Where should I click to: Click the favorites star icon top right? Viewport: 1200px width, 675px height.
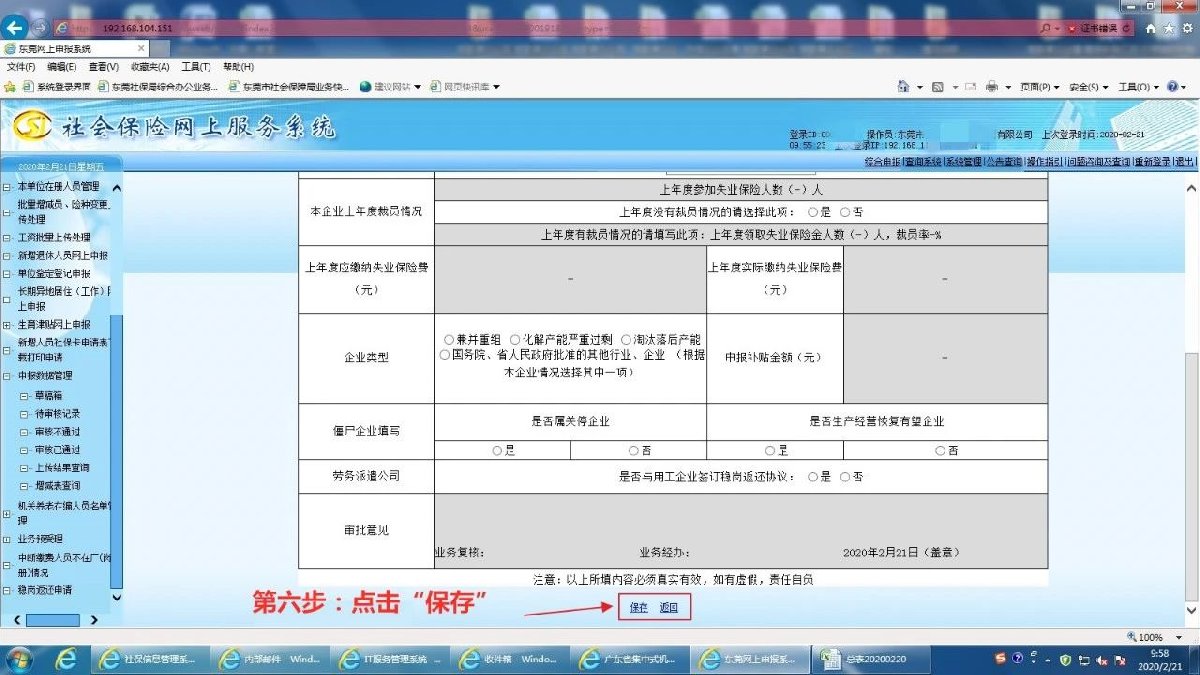tap(1168, 28)
